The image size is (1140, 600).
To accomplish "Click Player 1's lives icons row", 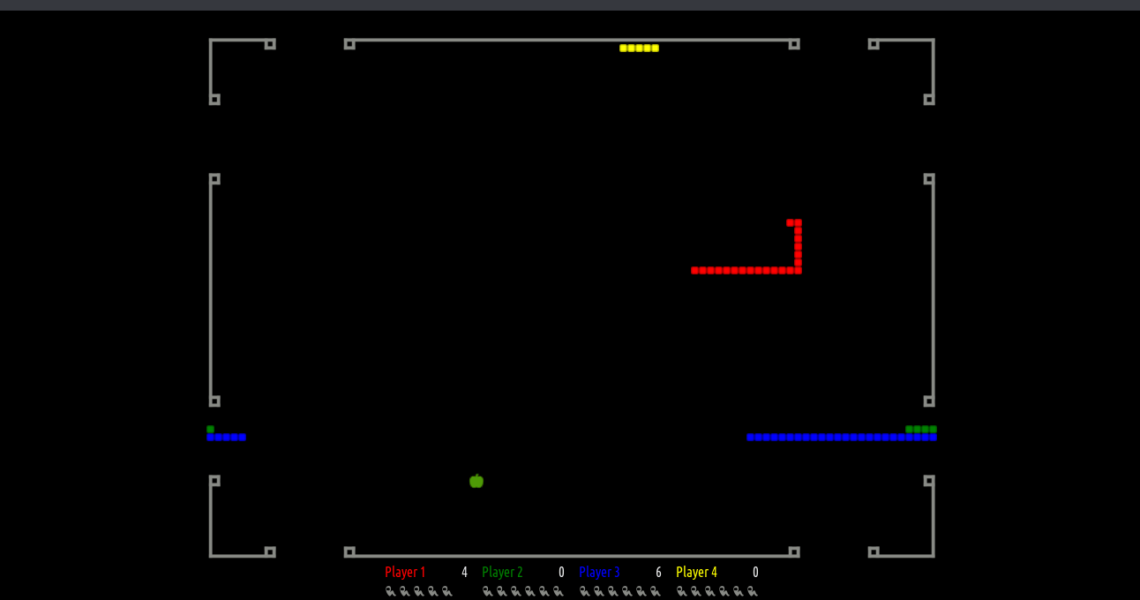I will [419, 592].
